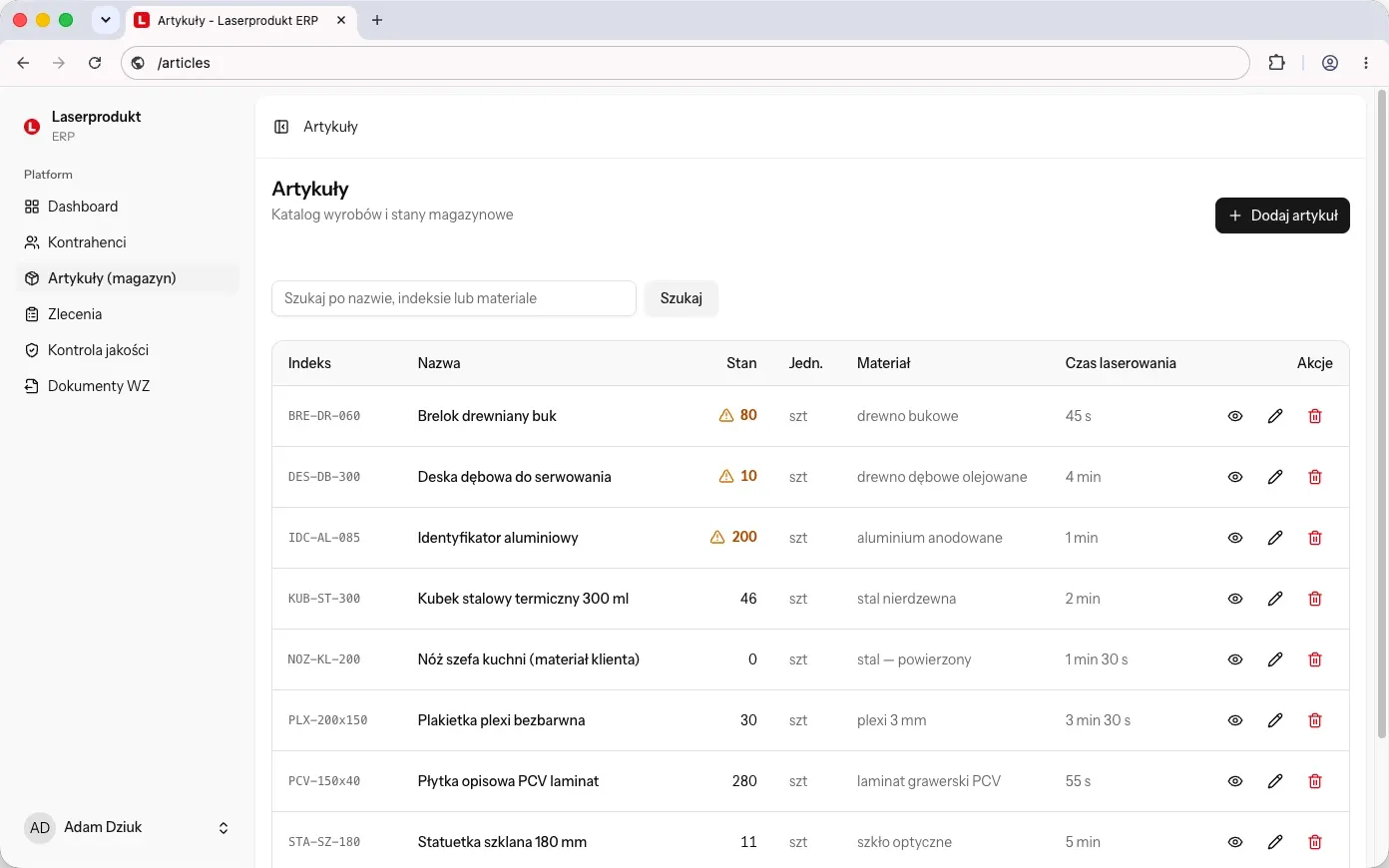Open the browser extensions icon
Viewport: 1389px width, 868px height.
click(x=1276, y=63)
